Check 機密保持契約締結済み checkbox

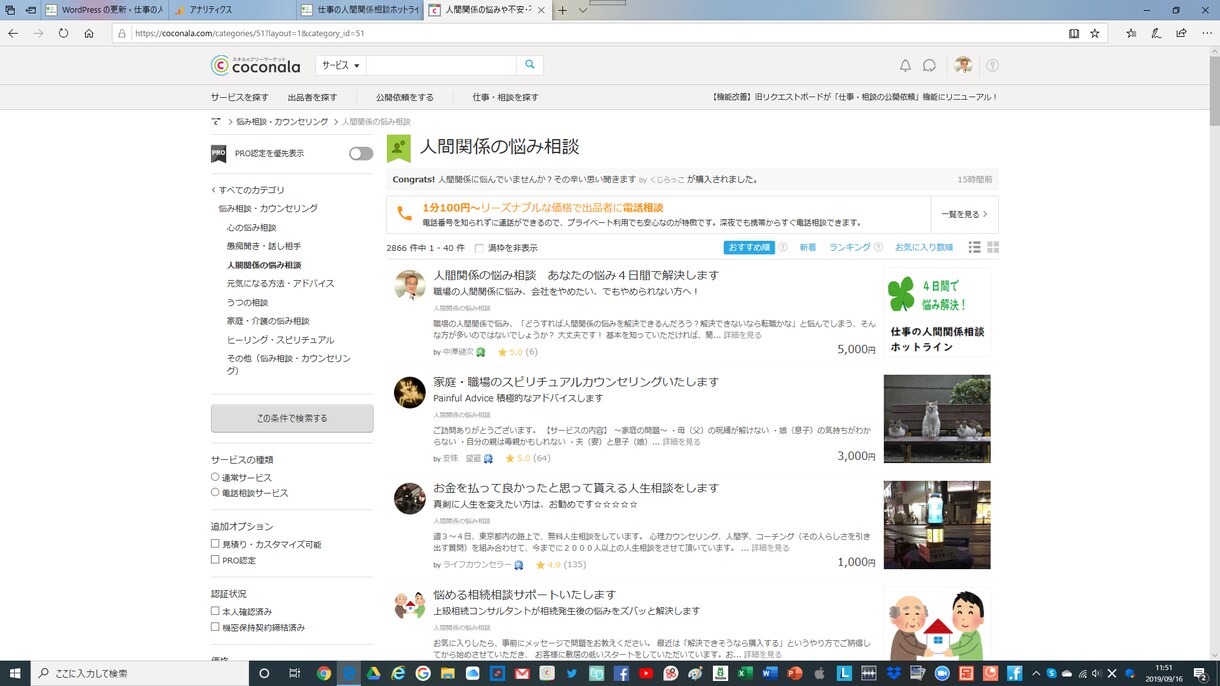click(215, 627)
